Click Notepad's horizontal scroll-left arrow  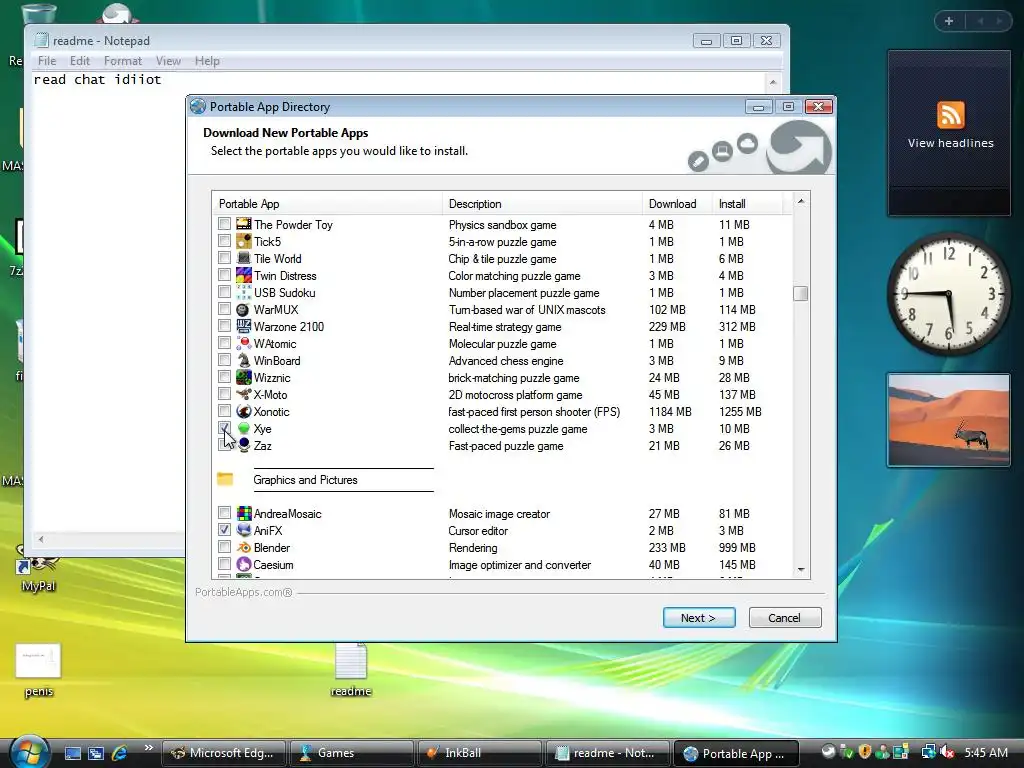(x=40, y=539)
